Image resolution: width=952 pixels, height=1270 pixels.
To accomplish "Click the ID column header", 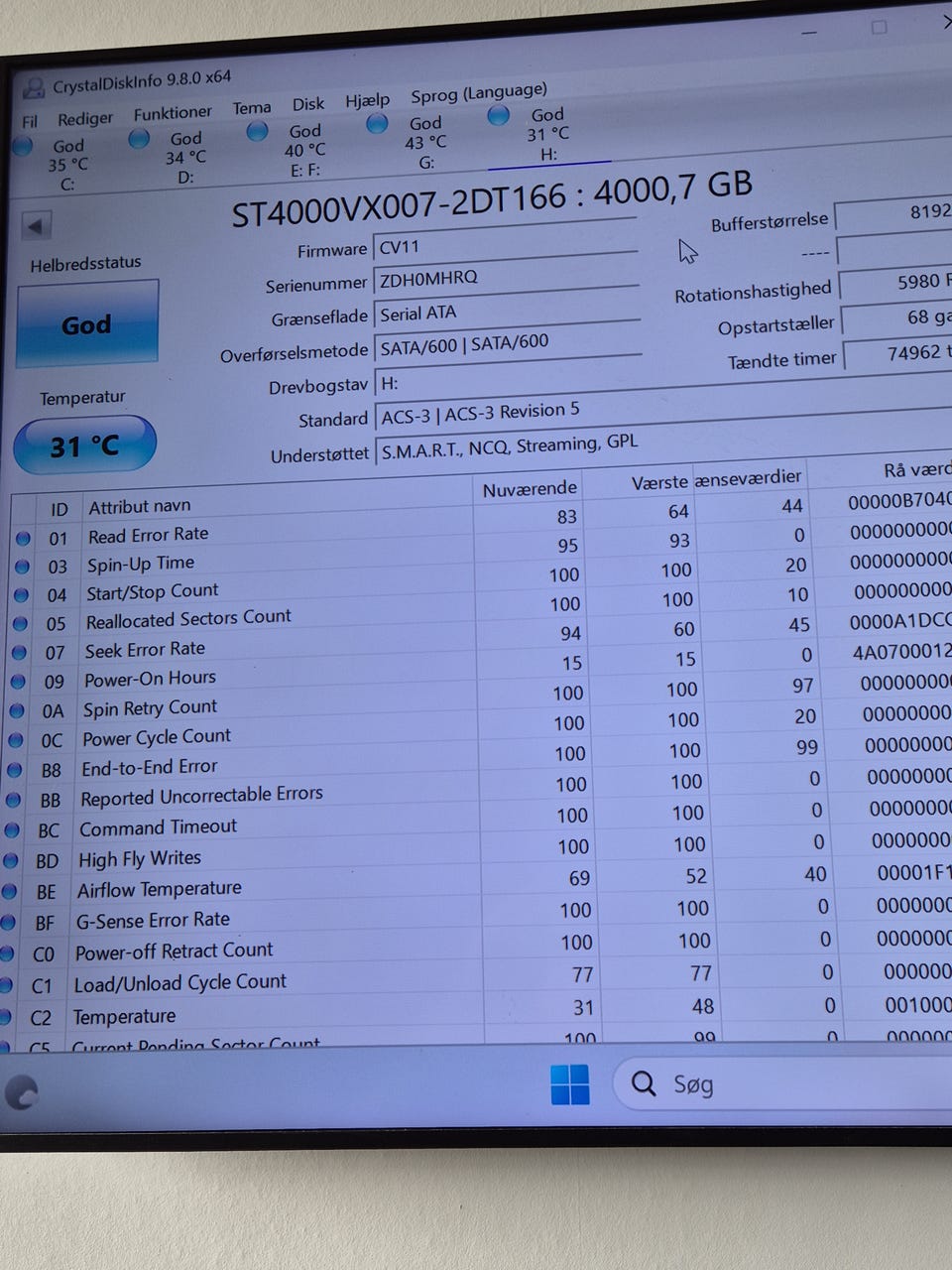I will tap(59, 509).
